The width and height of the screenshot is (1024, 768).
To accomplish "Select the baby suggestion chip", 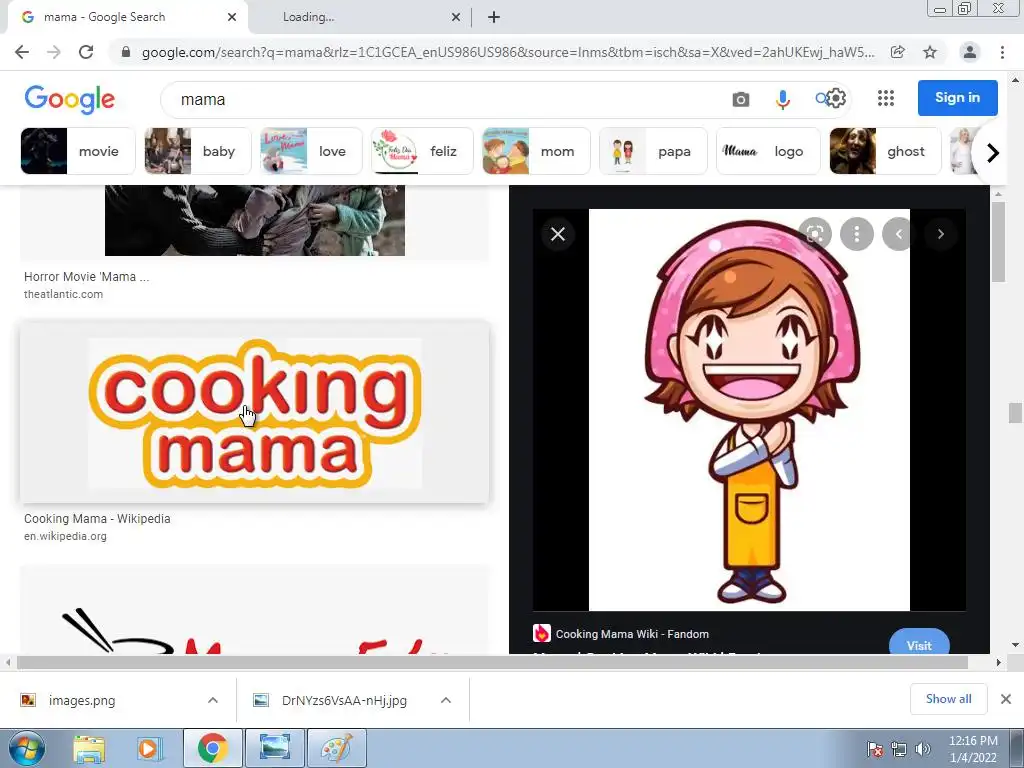I will pos(198,152).
